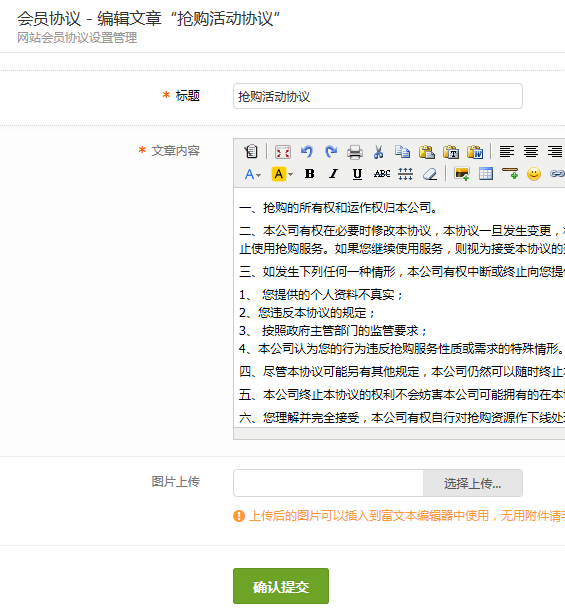Toggle italic formatting
The image size is (565, 609).
(334, 174)
